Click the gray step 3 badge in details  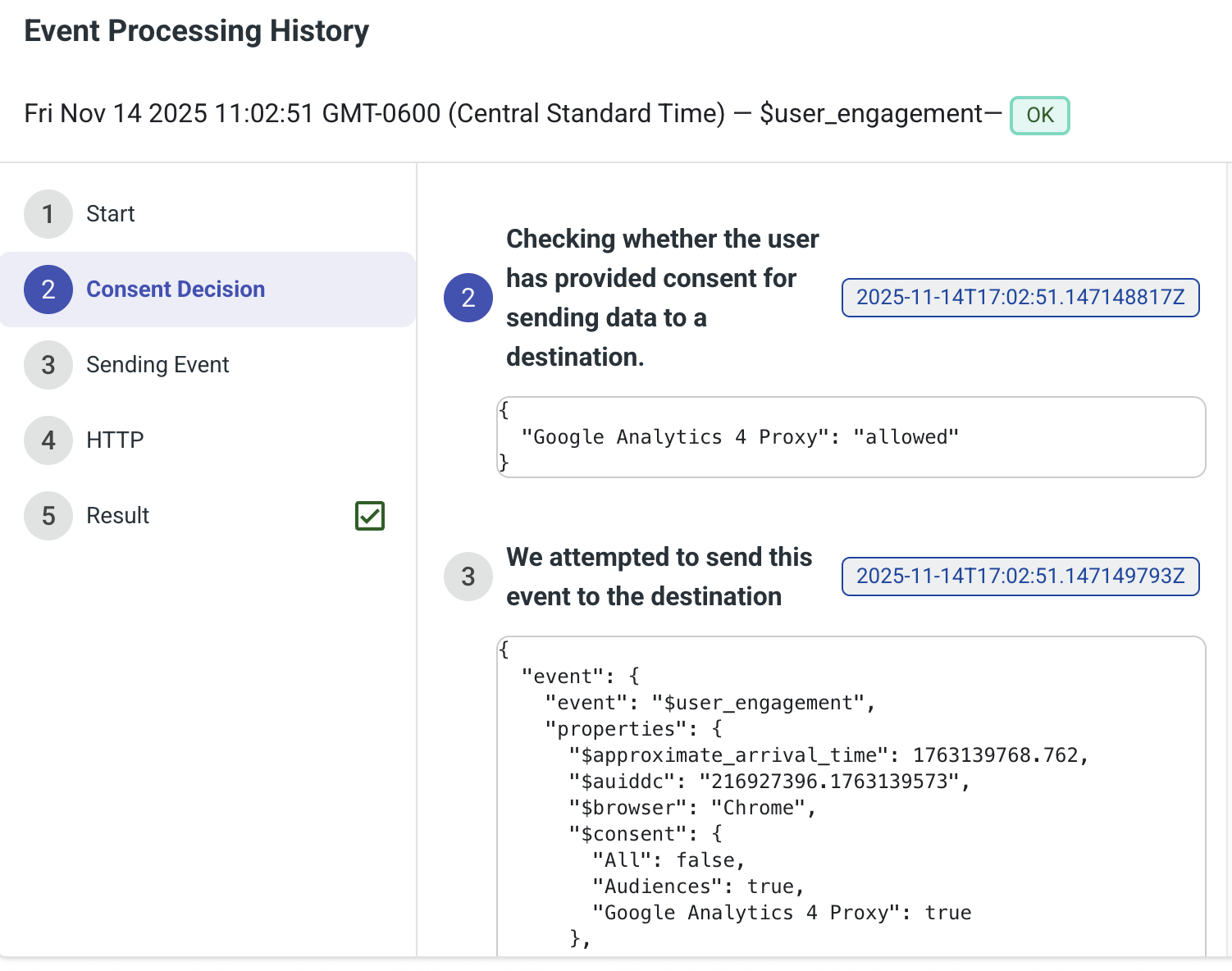coord(468,577)
